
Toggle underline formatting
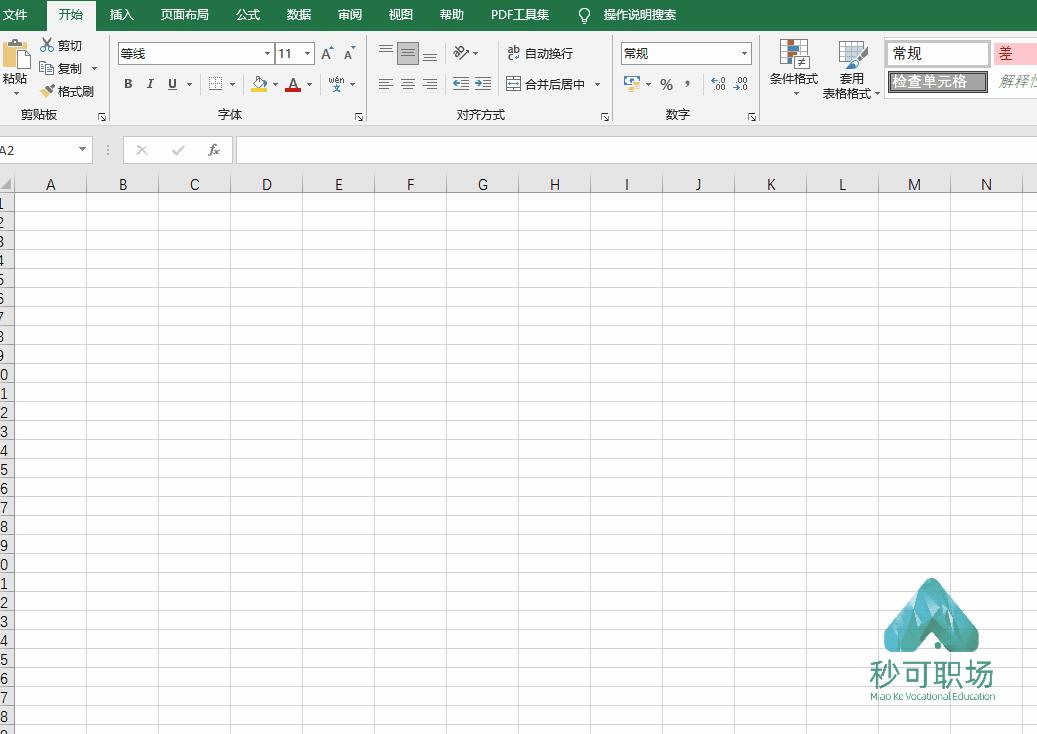tap(170, 84)
